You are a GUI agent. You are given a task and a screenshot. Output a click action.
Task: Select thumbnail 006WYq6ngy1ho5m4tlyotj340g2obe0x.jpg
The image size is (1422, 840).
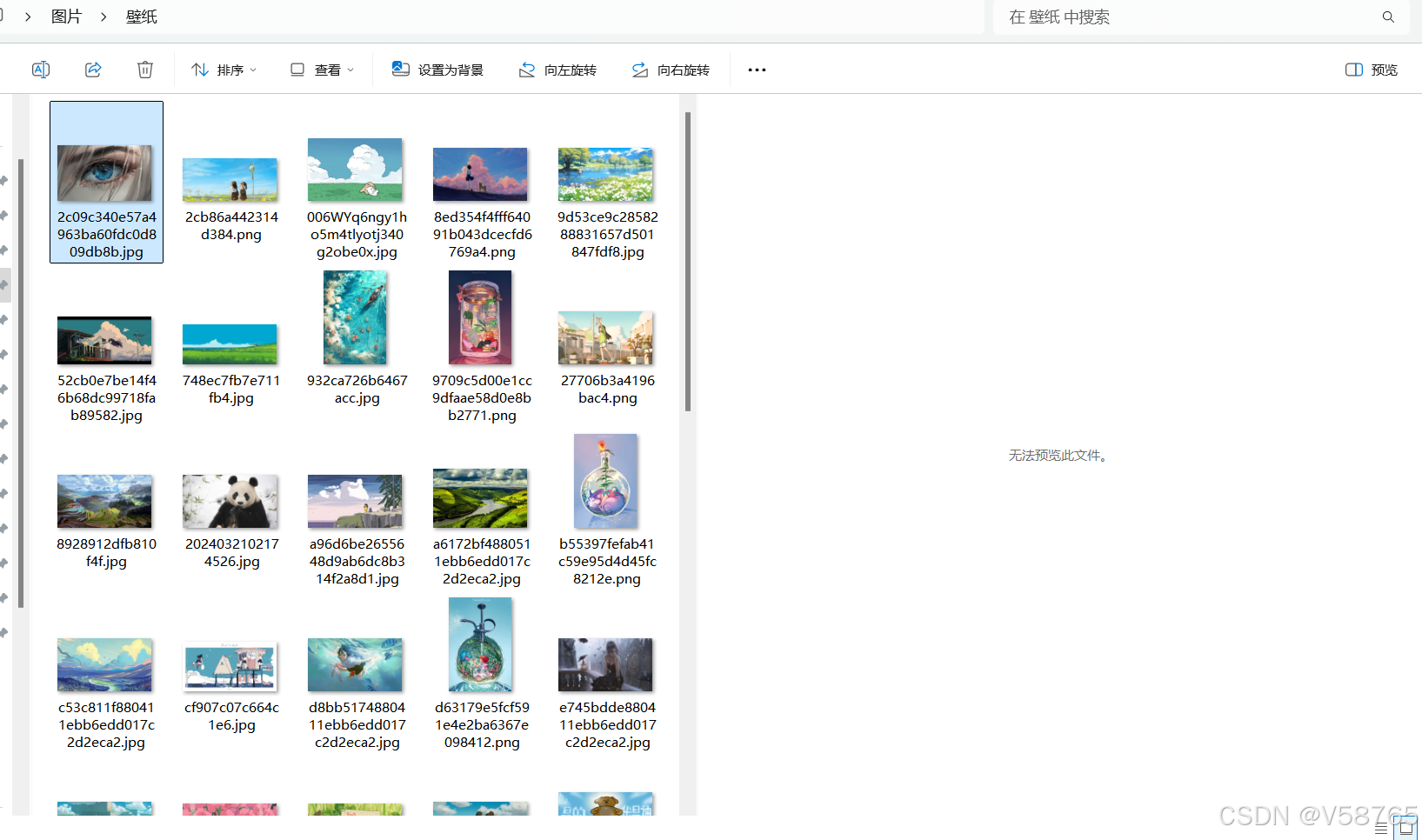pos(355,170)
